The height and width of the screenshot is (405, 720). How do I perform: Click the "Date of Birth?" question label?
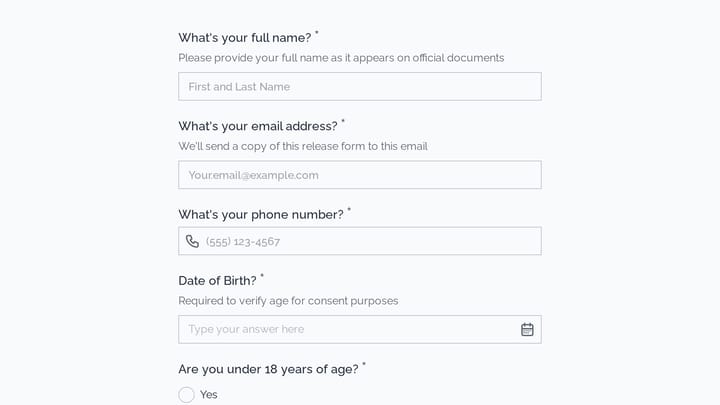click(217, 281)
